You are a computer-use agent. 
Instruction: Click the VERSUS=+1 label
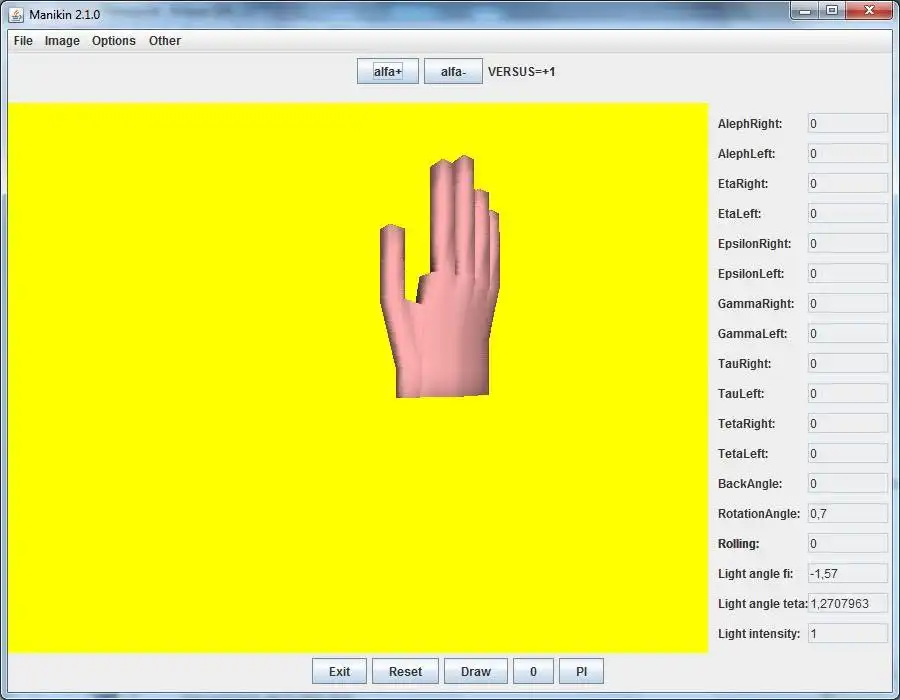click(521, 72)
